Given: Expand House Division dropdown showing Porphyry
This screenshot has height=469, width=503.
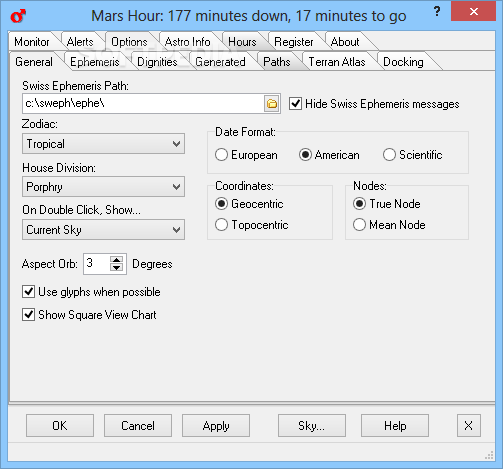Looking at the screenshot, I should tap(103, 187).
